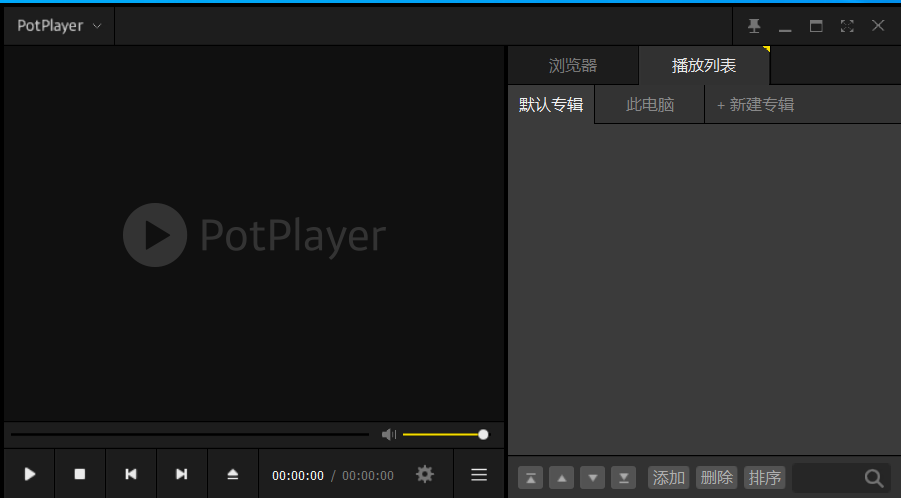Click the playlist search magnifier icon
The image size is (901, 498).
(x=874, y=478)
